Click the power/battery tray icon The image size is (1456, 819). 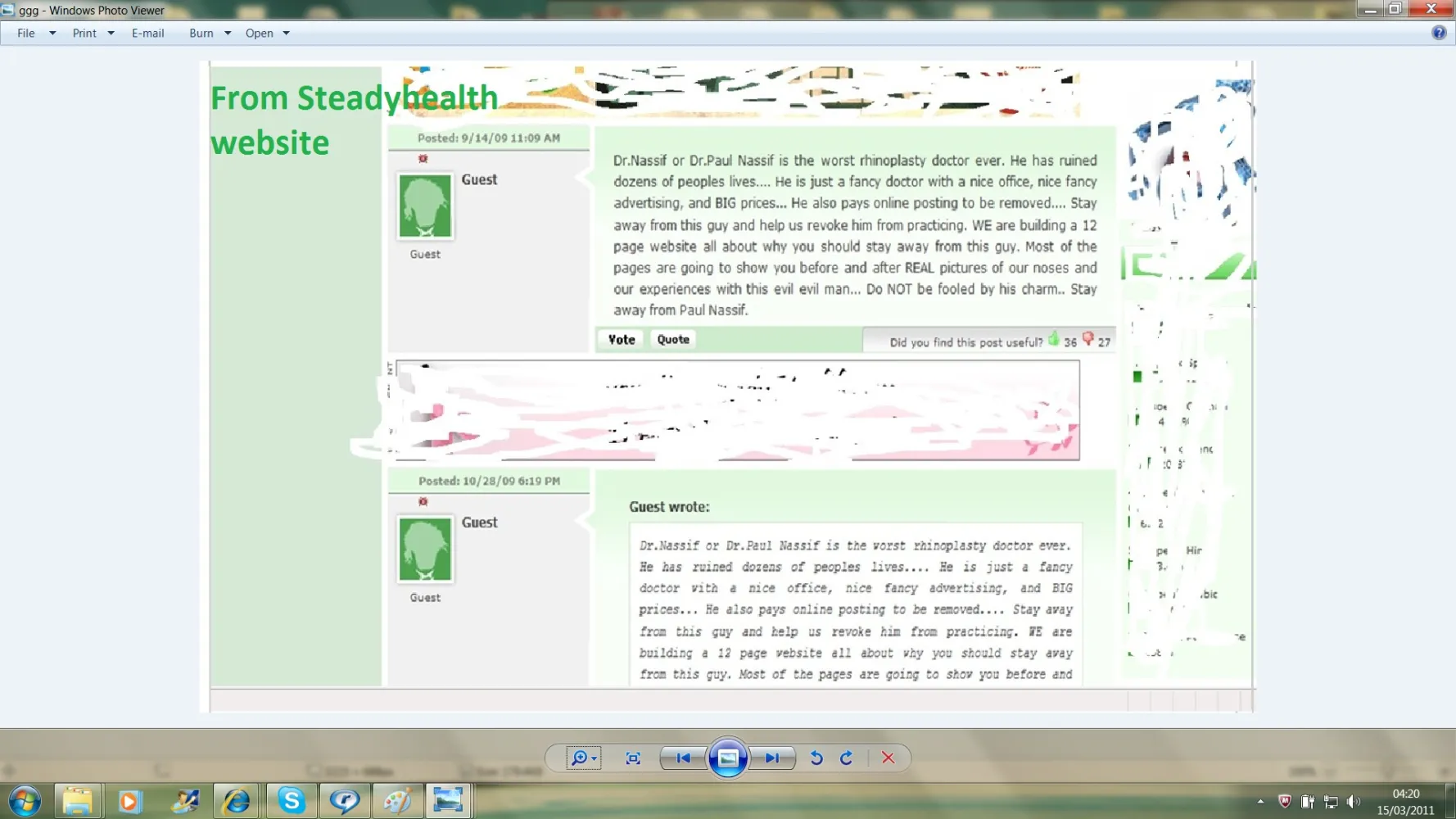coord(1308,802)
